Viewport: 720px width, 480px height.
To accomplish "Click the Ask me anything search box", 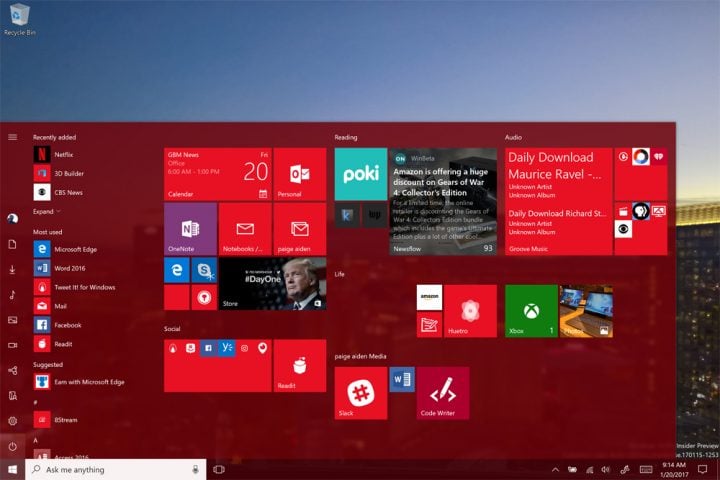I will 115,469.
